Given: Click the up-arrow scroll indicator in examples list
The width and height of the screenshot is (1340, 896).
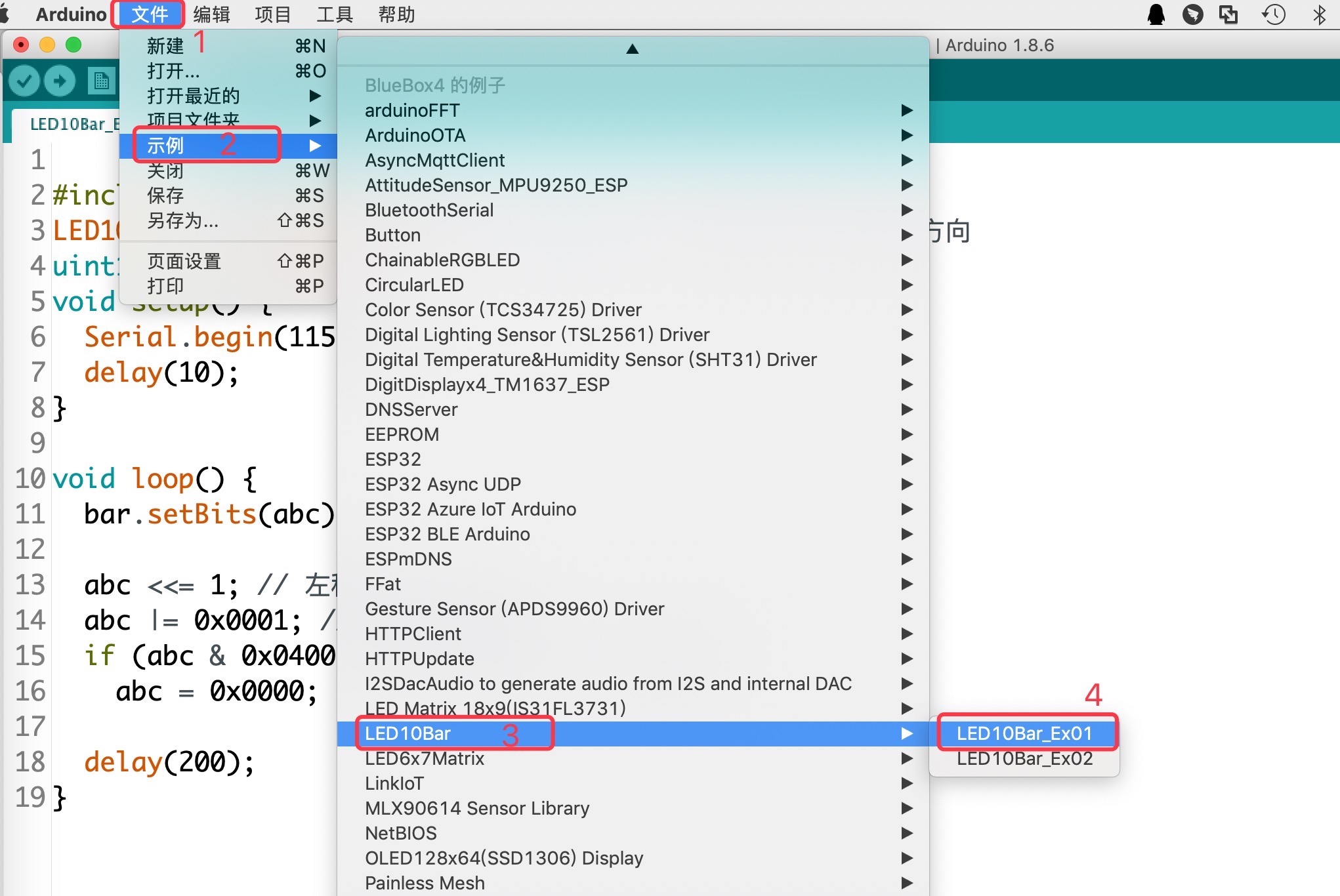Looking at the screenshot, I should click(x=633, y=49).
